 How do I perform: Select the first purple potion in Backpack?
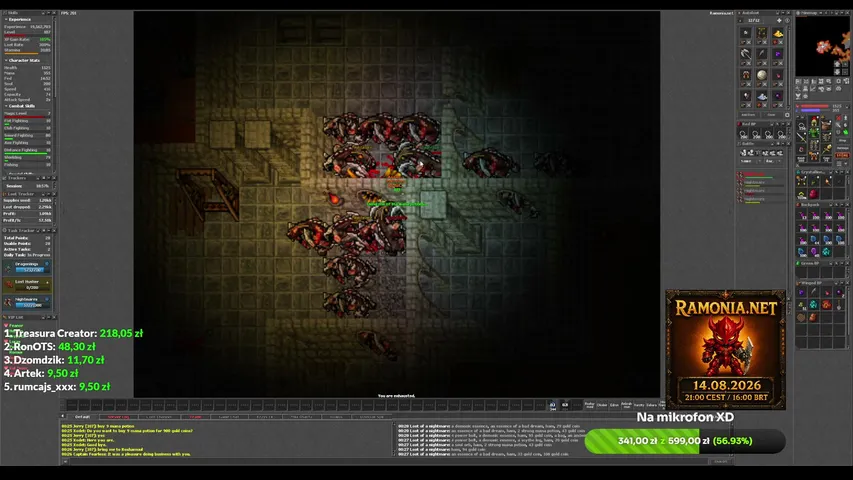click(802, 215)
